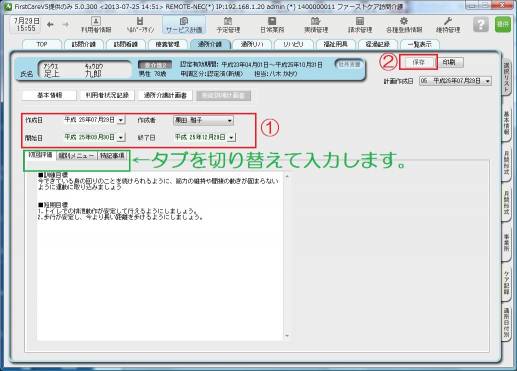
Task: Open the 予定管理 toolbar icon
Action: coord(228,25)
